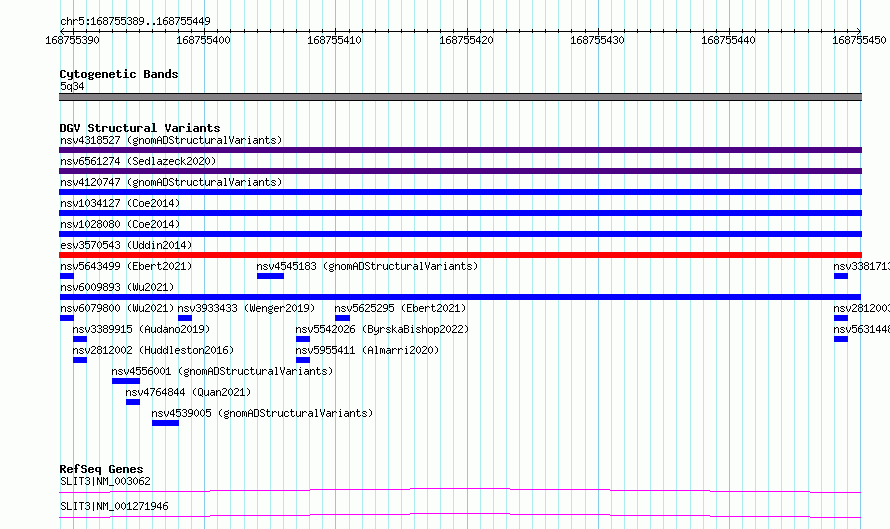Click the ruler tick labeled 168755430

tap(597, 40)
